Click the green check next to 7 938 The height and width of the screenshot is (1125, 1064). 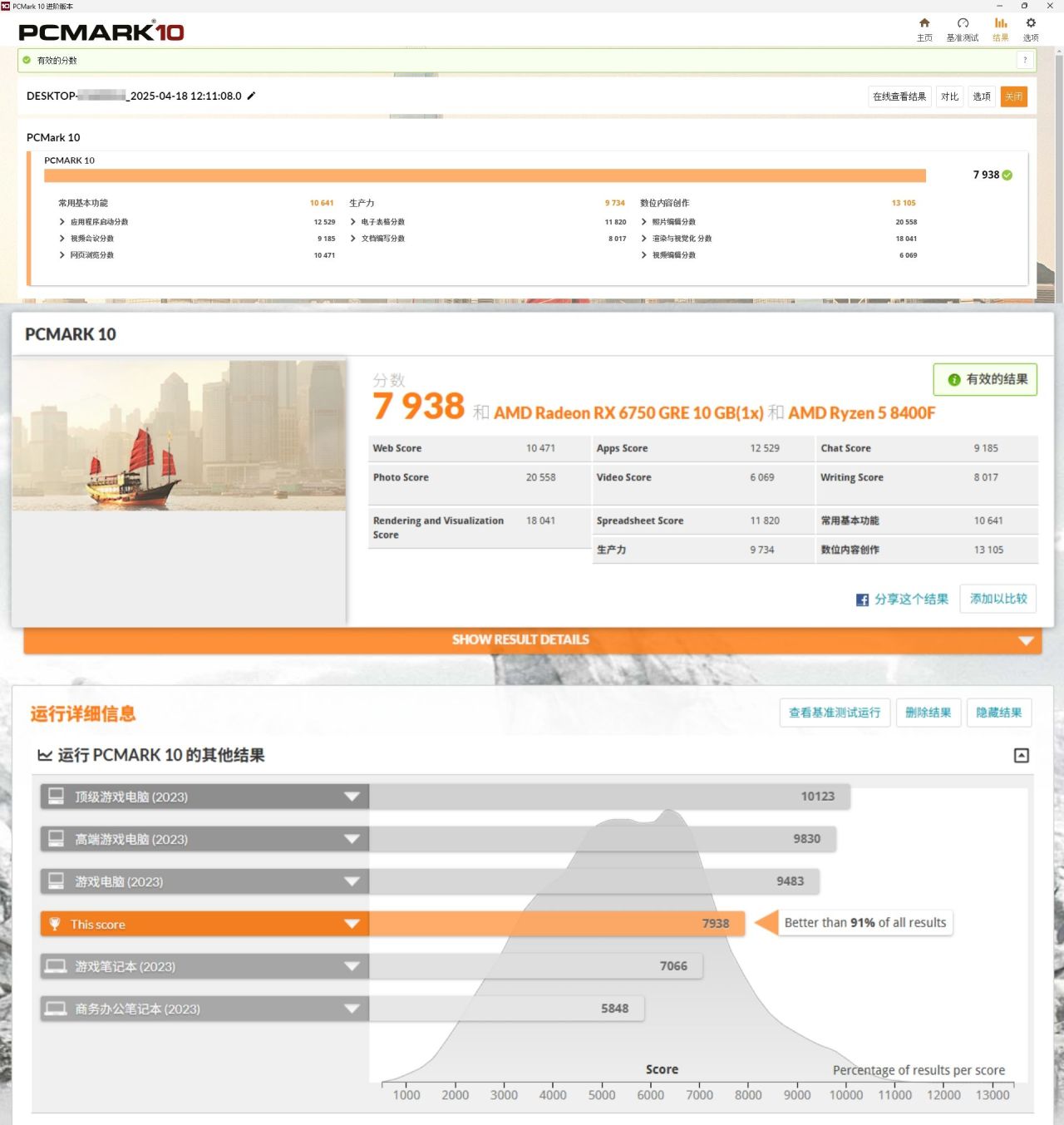point(1007,175)
